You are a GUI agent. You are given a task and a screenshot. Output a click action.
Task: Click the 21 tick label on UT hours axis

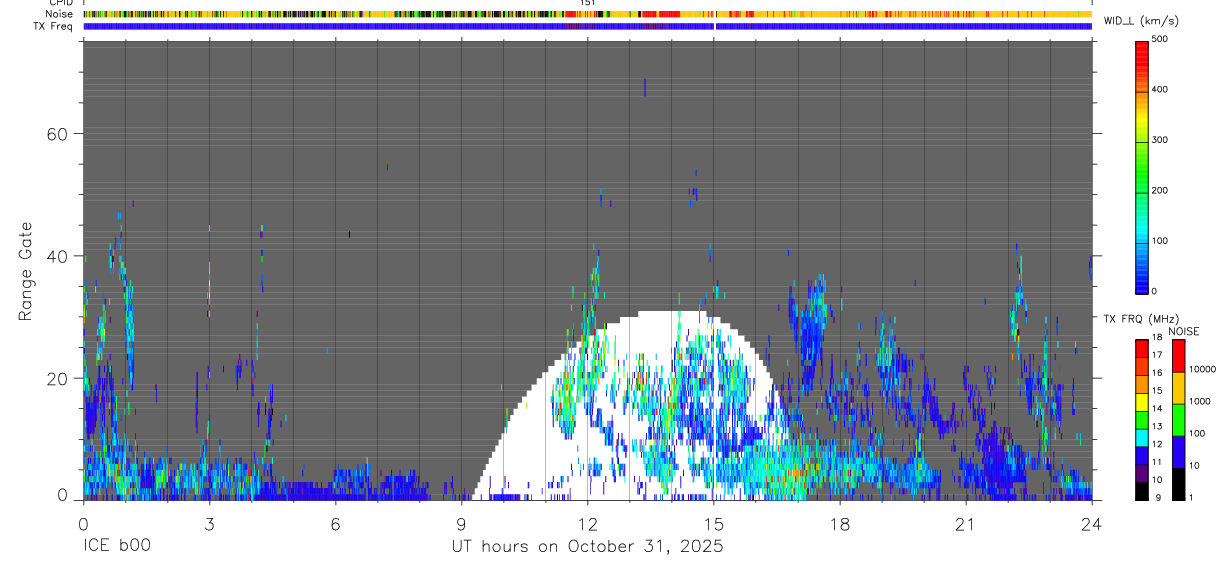pyautogui.click(x=965, y=524)
